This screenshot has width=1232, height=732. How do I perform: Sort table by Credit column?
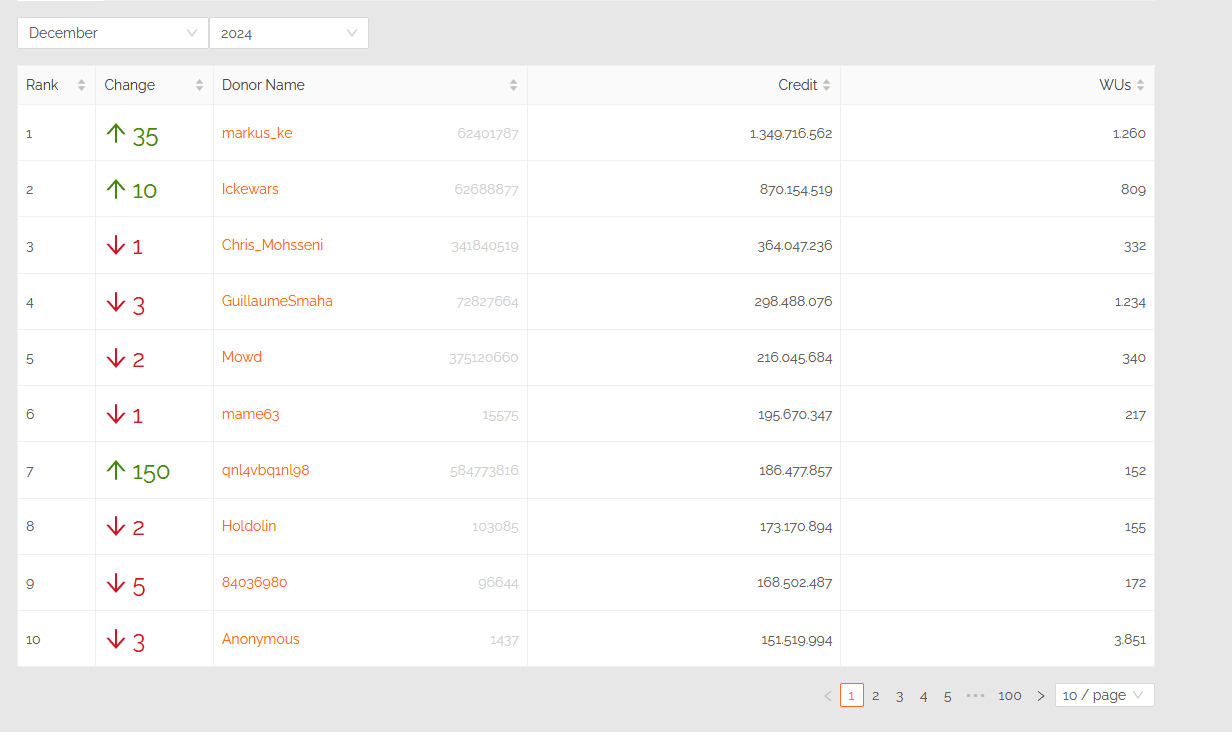(x=827, y=85)
